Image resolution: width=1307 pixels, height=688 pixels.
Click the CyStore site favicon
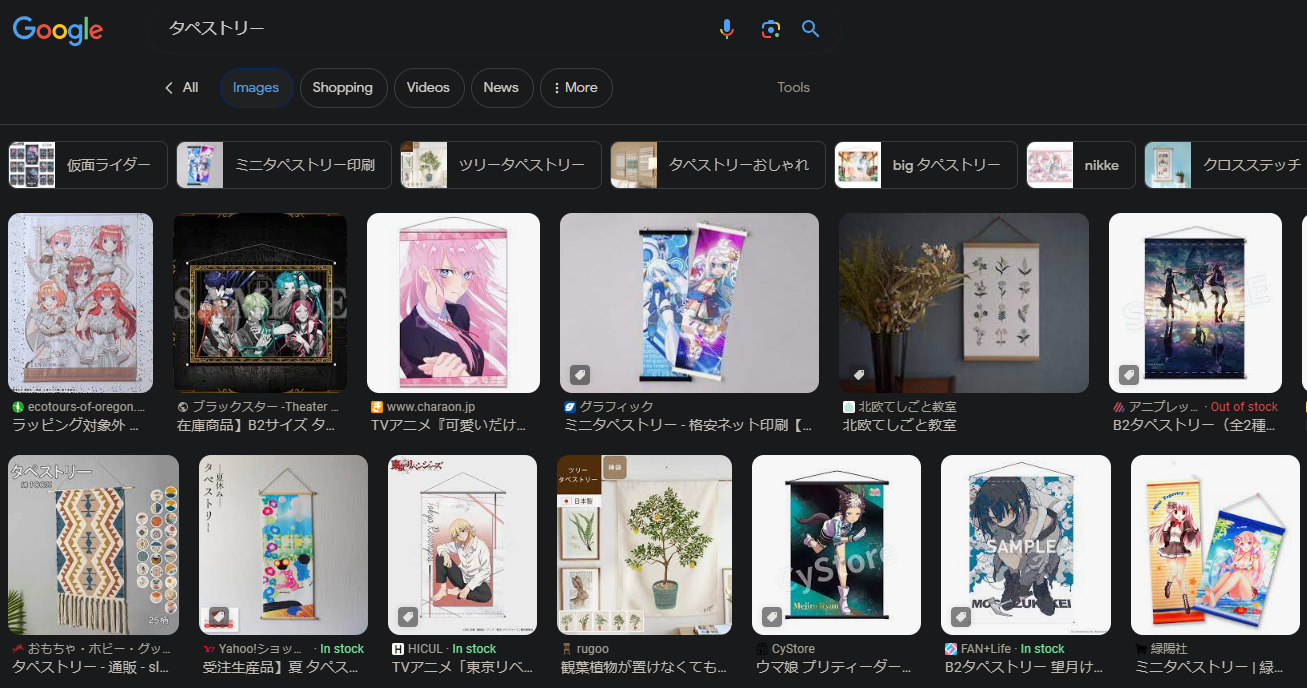coord(761,649)
